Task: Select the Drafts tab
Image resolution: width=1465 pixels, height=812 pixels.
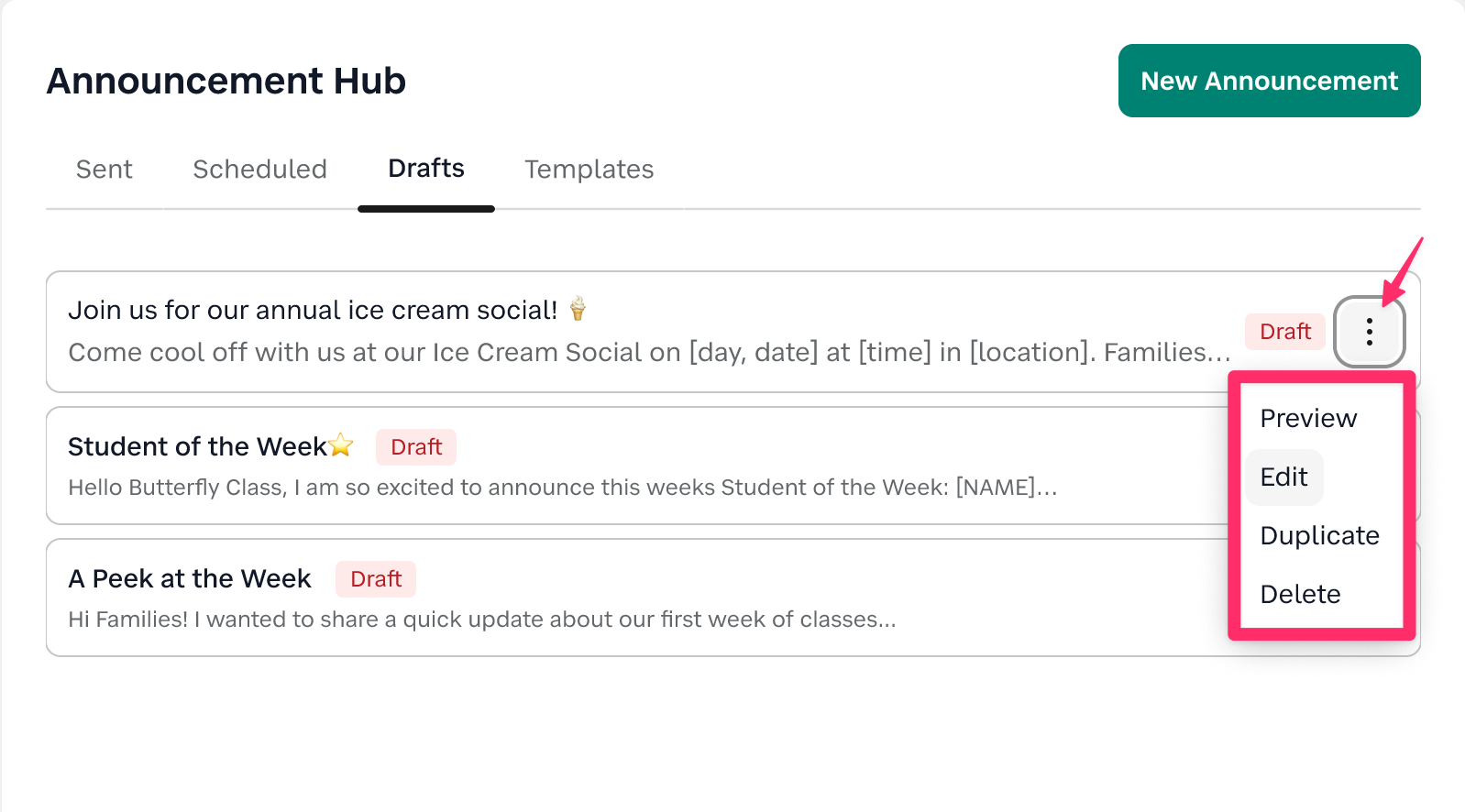Action: coord(426,169)
